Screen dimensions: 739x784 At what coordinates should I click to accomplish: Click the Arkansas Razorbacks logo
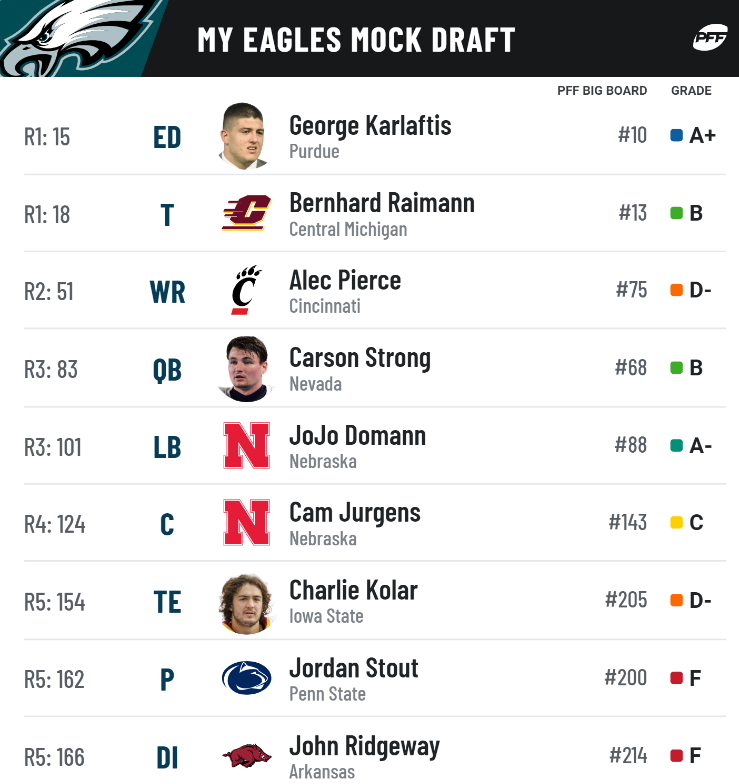pyautogui.click(x=246, y=755)
